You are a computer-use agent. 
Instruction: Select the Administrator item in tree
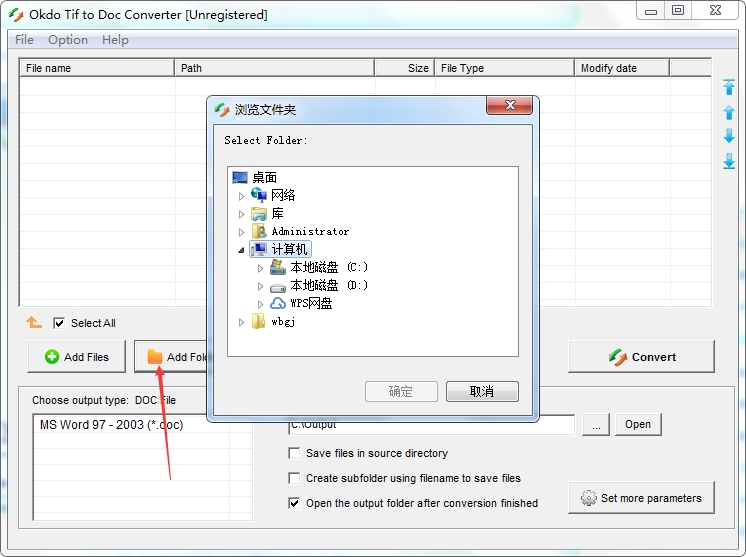pyautogui.click(x=310, y=232)
